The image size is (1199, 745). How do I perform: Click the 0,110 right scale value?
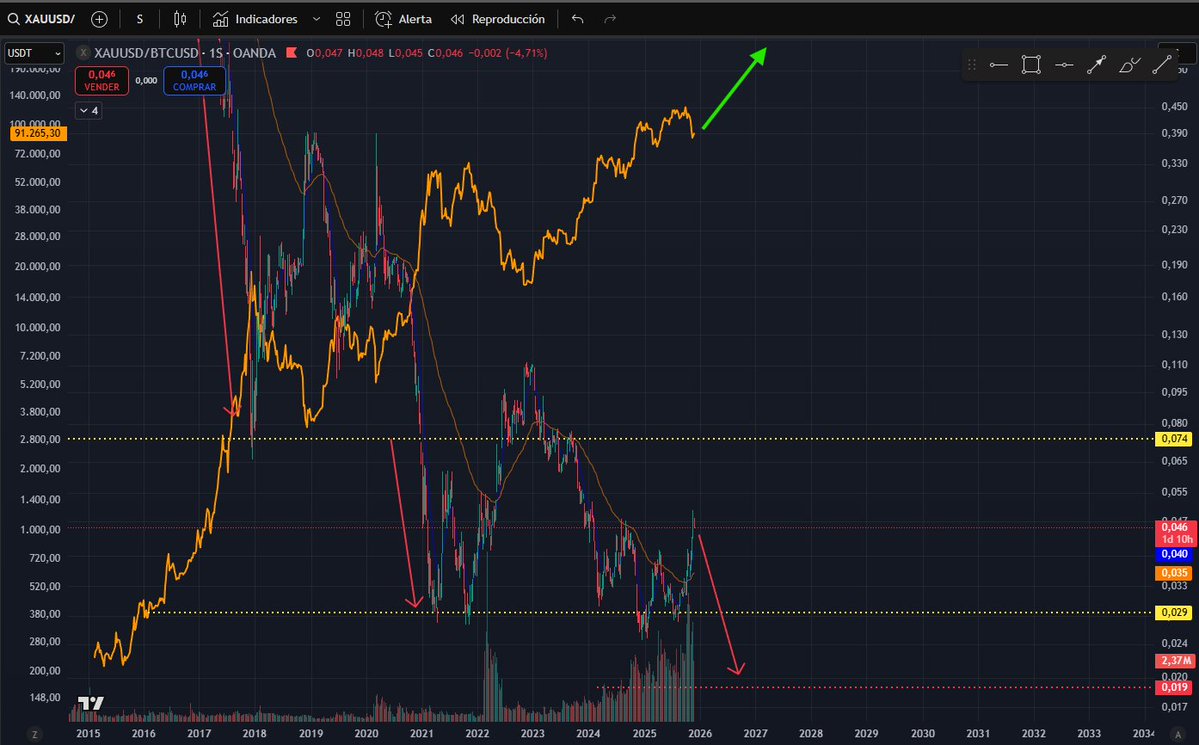[1175, 364]
